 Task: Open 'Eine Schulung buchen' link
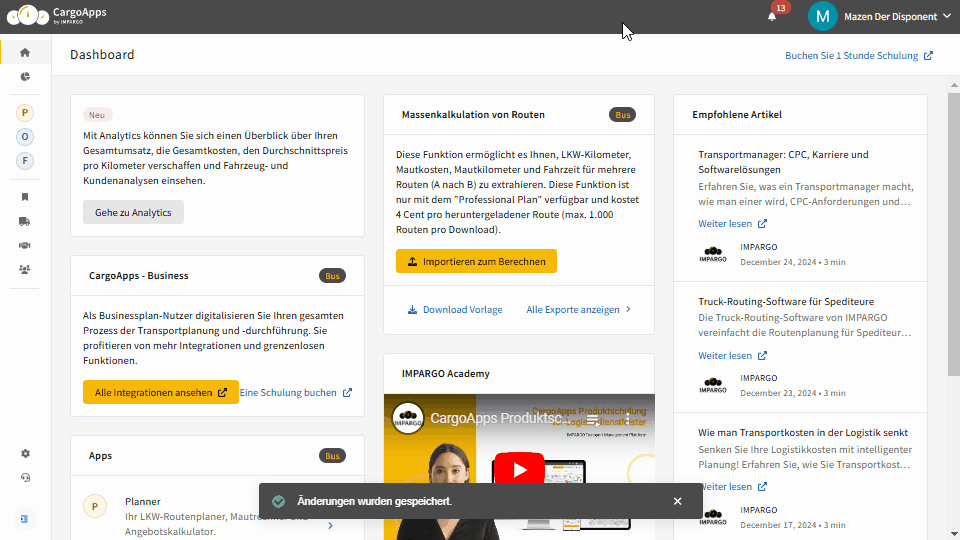pos(295,392)
